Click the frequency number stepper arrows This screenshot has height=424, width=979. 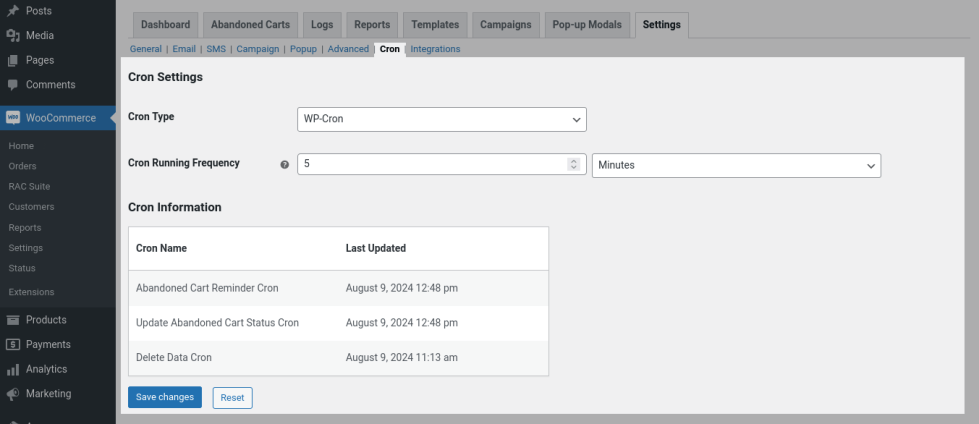[x=574, y=165]
